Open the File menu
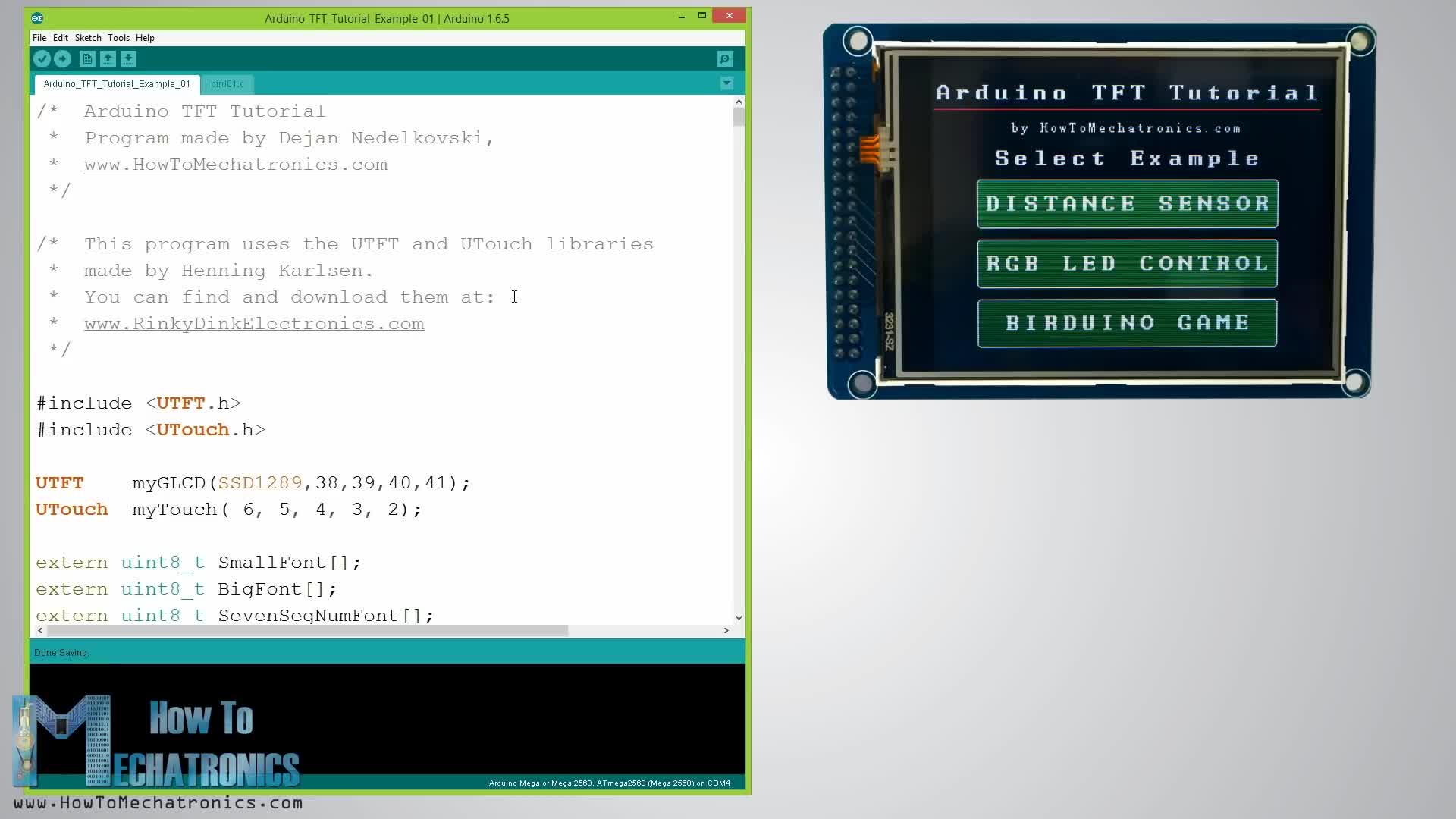Image resolution: width=1456 pixels, height=819 pixels. 39,38
